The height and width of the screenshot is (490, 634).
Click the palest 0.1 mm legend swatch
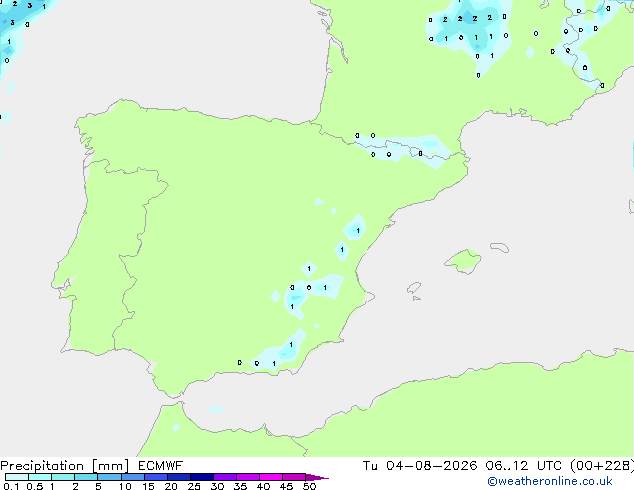(17, 477)
